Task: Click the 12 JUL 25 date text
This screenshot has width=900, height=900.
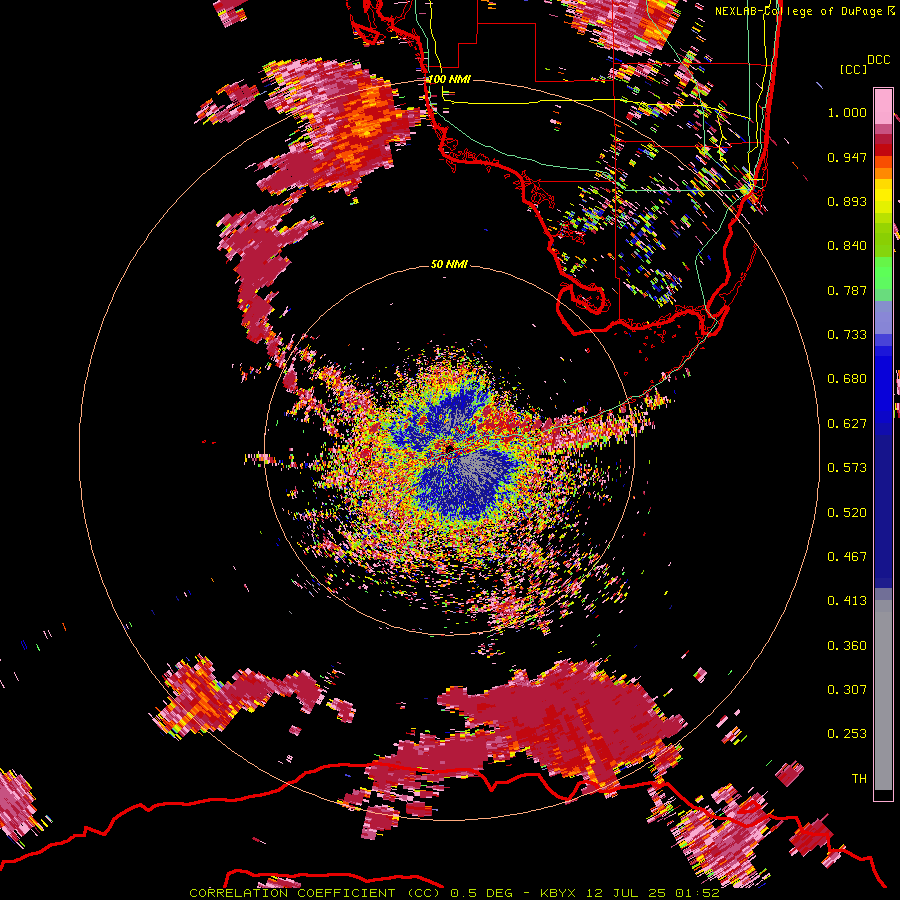Action: coord(626,893)
